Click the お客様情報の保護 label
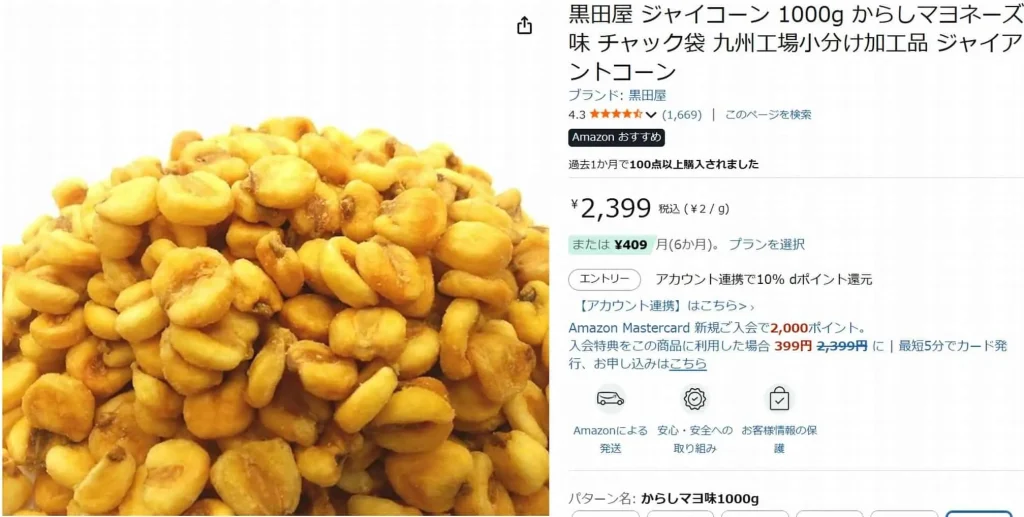This screenshot has height=517, width=1024. (778, 439)
